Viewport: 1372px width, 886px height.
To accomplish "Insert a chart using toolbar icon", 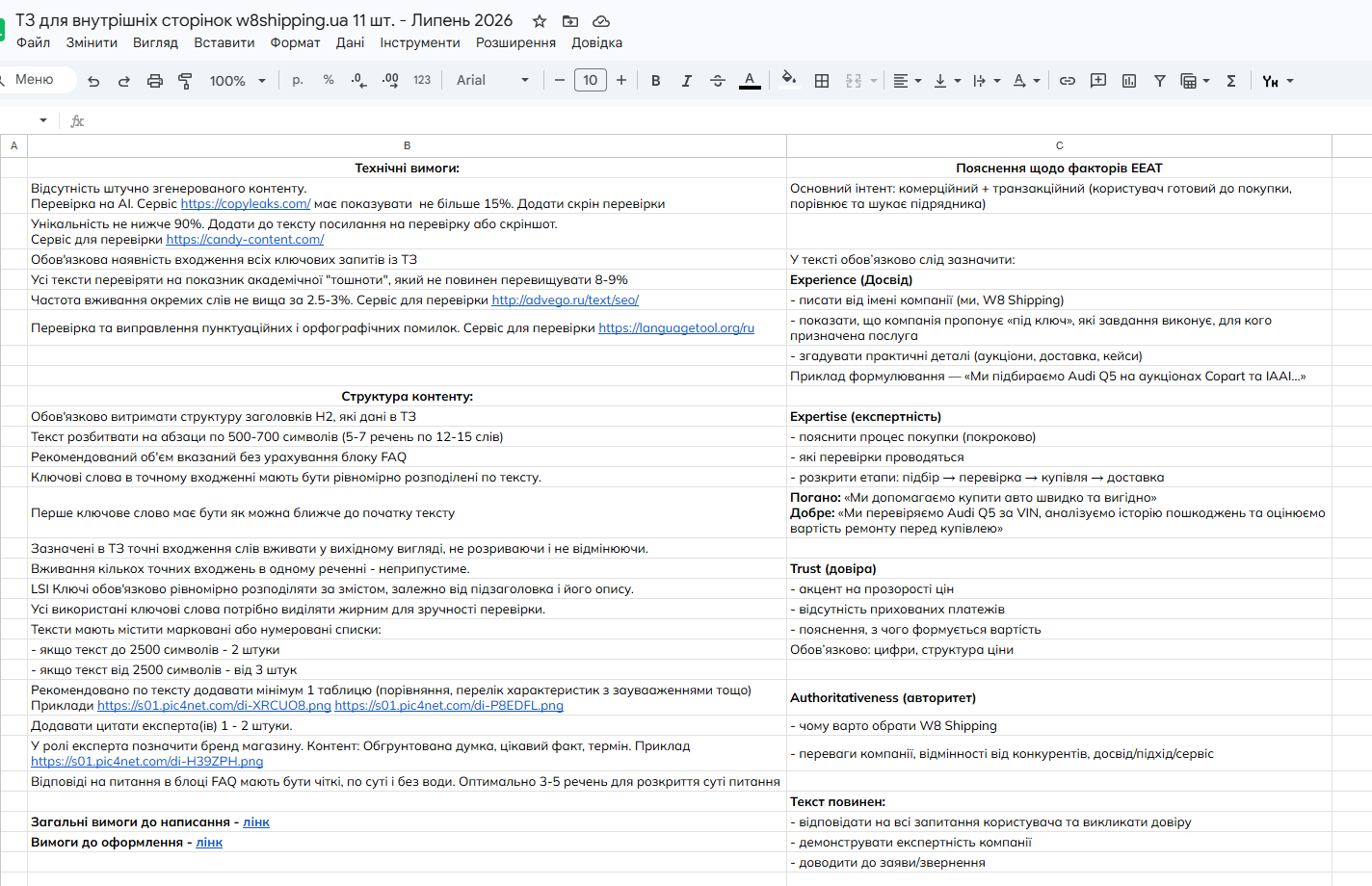I will 1129,81.
